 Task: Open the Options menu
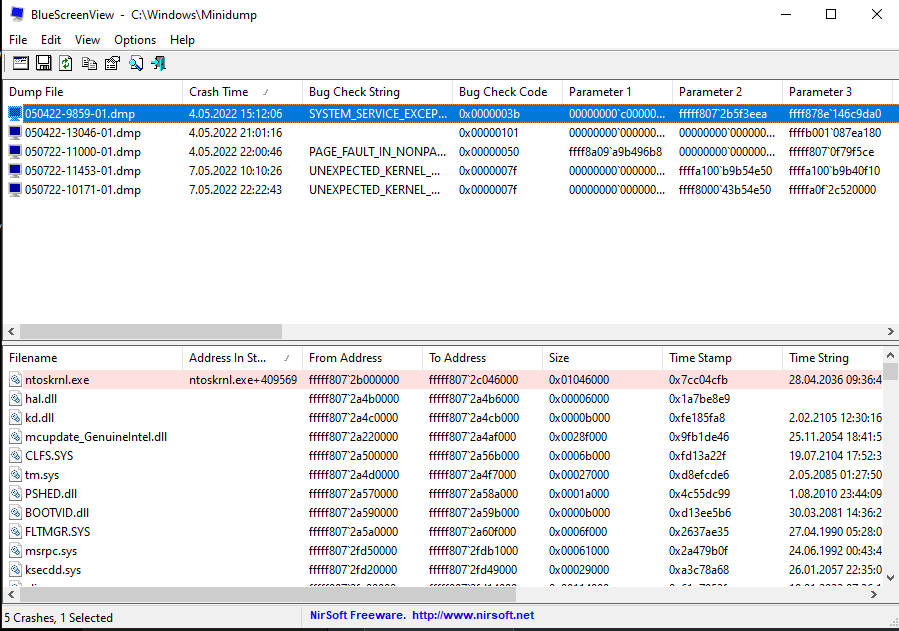click(135, 40)
